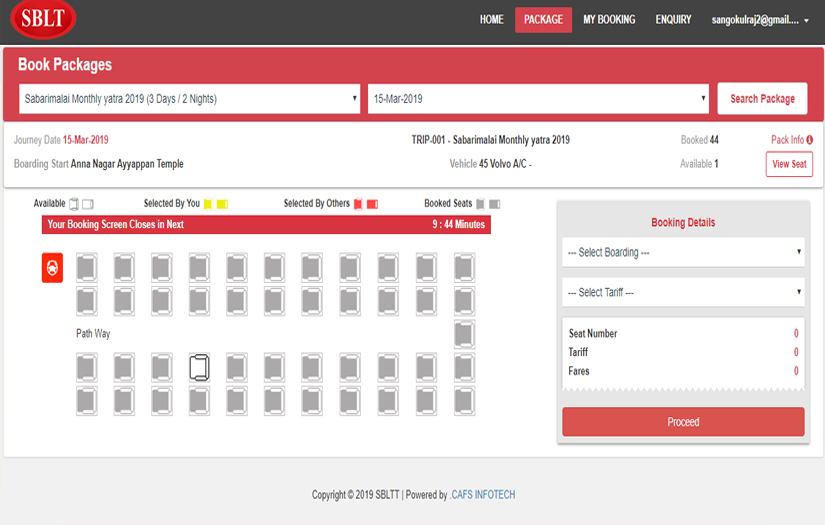Click the red sideways Selected By Others icon

point(373,204)
